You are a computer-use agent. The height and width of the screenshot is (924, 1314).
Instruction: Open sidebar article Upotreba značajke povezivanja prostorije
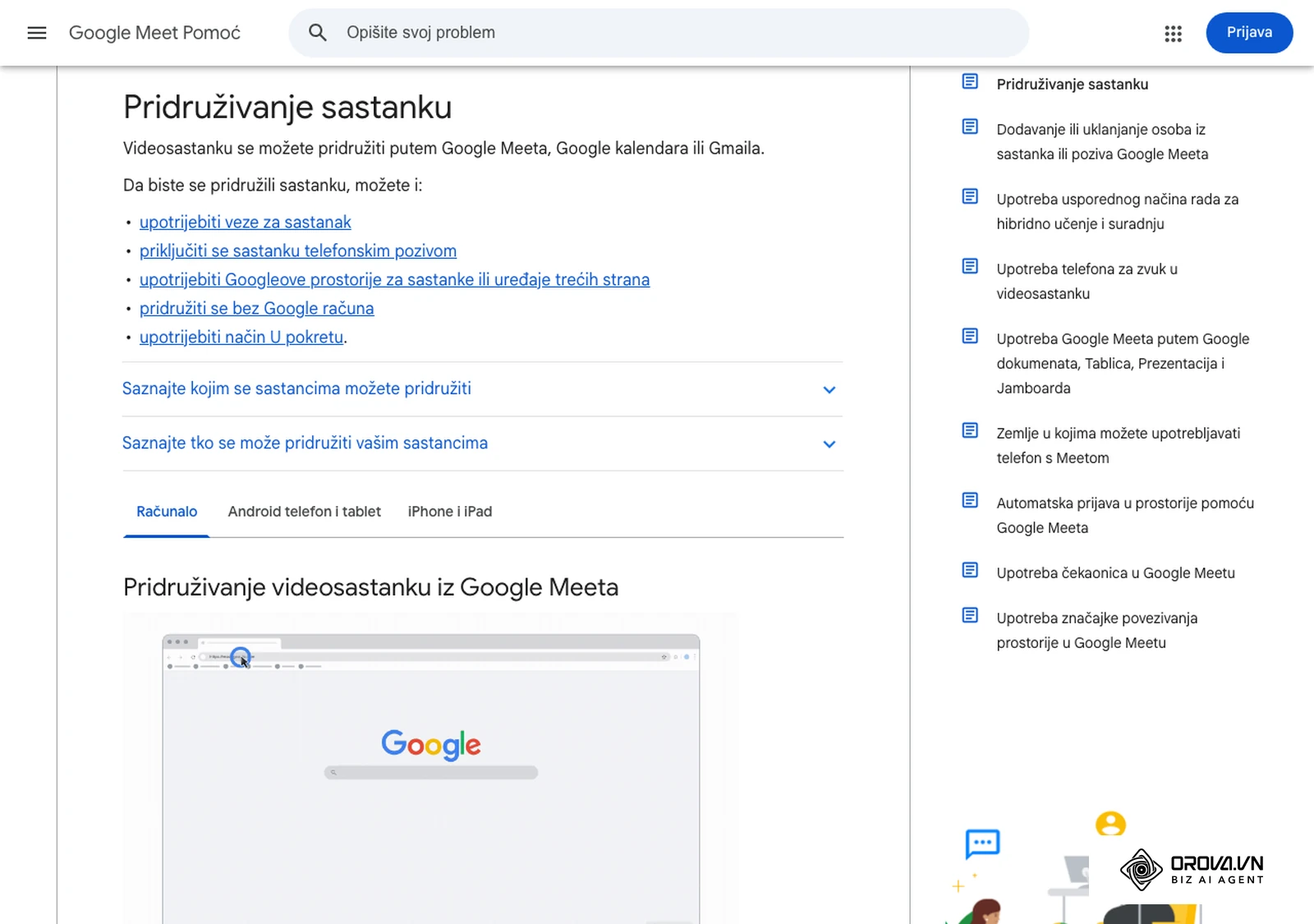[1096, 631]
